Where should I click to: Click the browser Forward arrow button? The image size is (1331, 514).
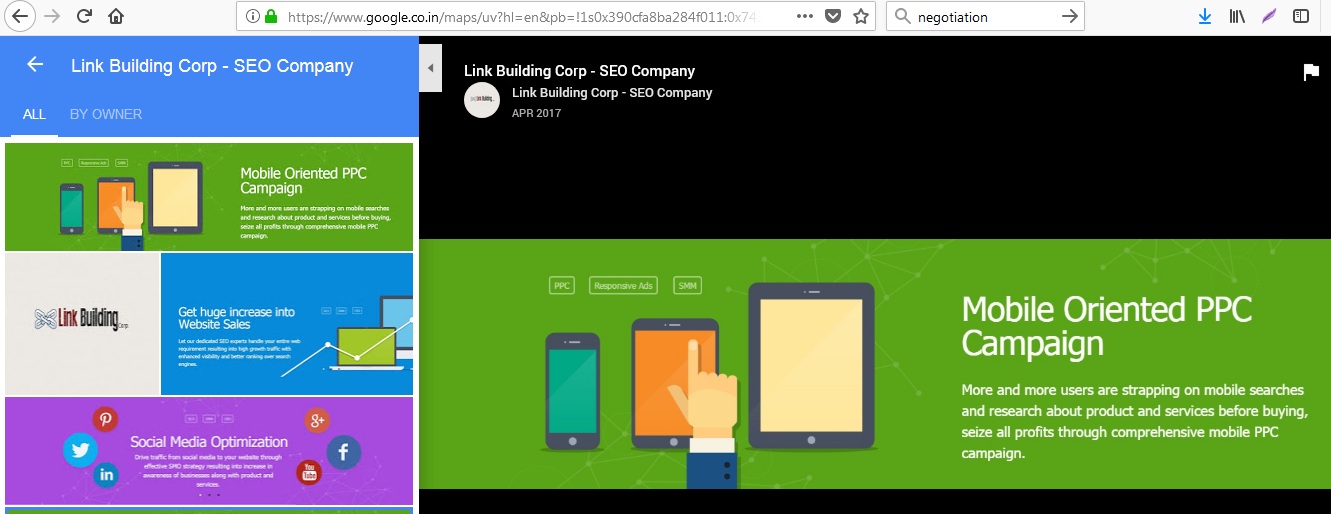pos(54,16)
